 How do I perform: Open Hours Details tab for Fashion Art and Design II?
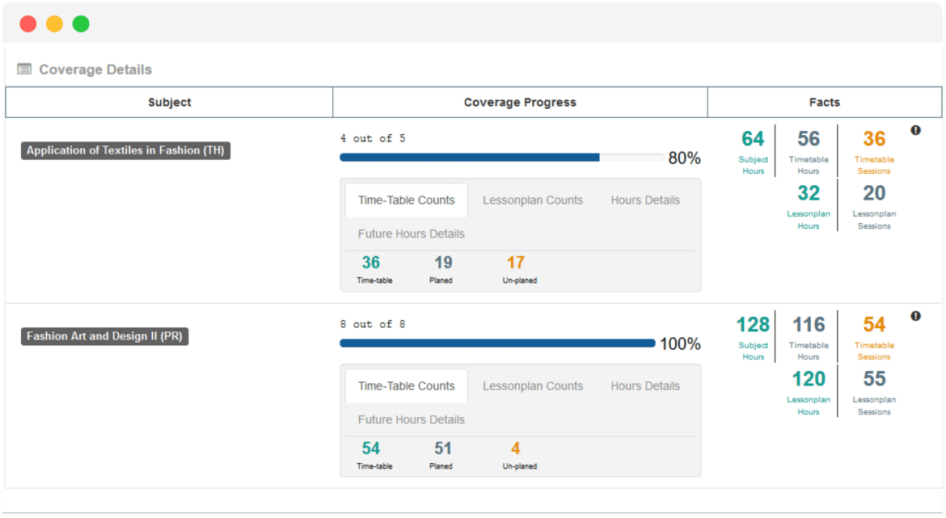pyautogui.click(x=645, y=386)
